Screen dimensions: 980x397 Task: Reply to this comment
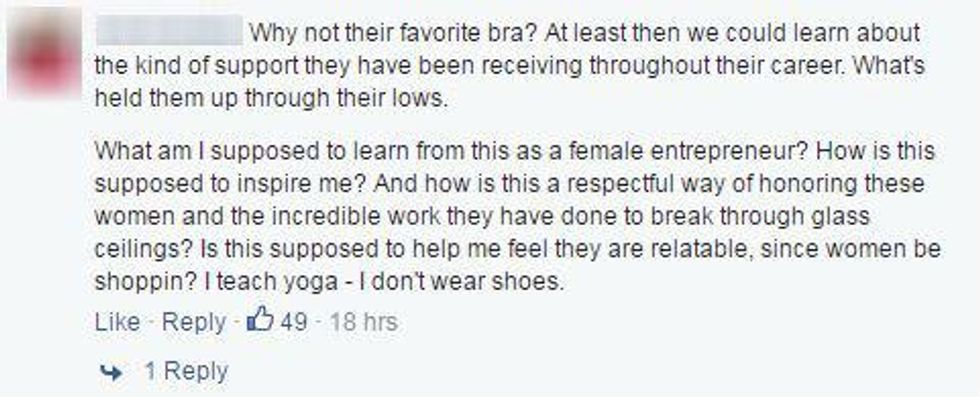pos(194,322)
